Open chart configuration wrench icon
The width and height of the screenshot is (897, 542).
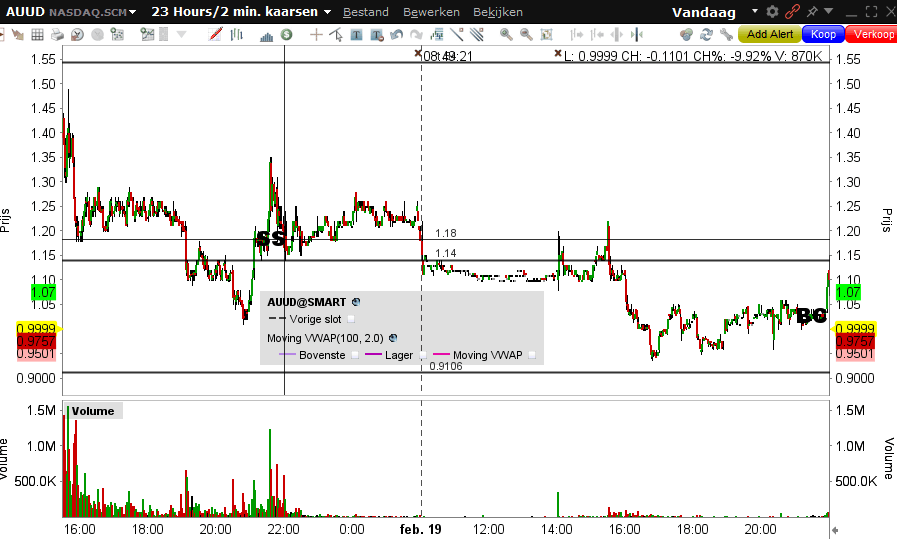(x=727, y=35)
